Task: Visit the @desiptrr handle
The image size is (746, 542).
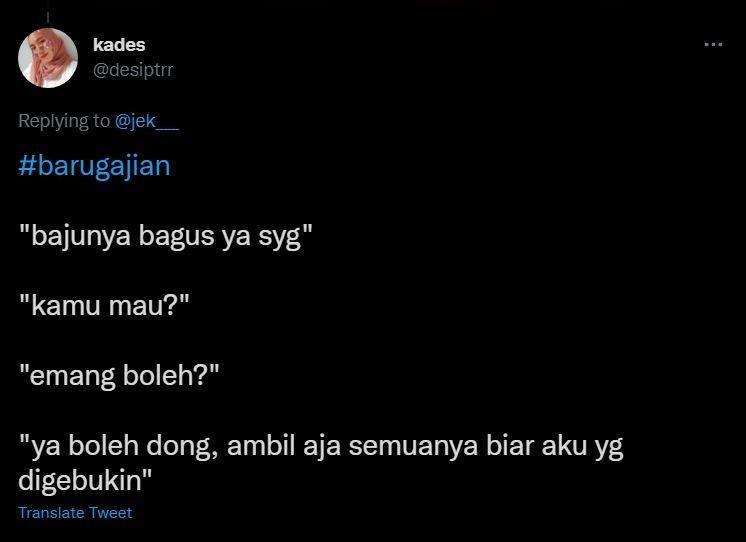Action: (x=133, y=70)
